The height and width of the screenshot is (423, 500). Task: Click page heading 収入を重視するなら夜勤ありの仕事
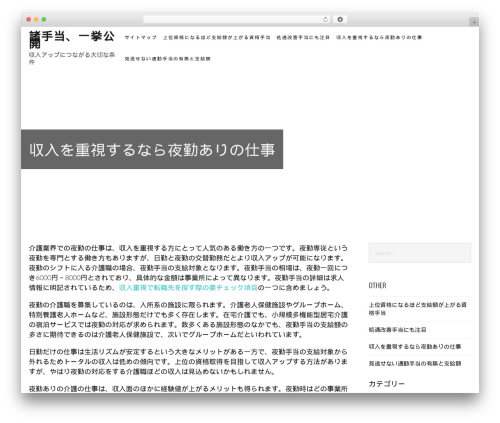pyautogui.click(x=152, y=150)
